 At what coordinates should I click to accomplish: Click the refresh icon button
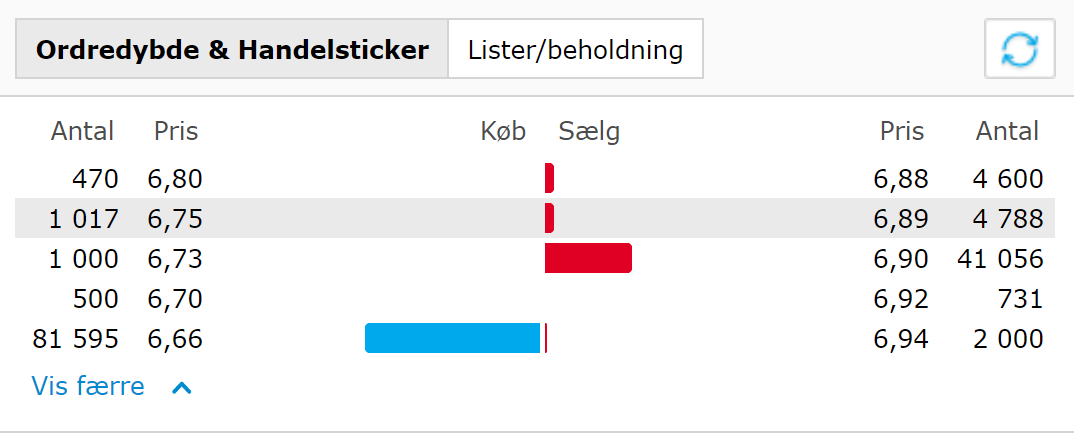pyautogui.click(x=1019, y=48)
